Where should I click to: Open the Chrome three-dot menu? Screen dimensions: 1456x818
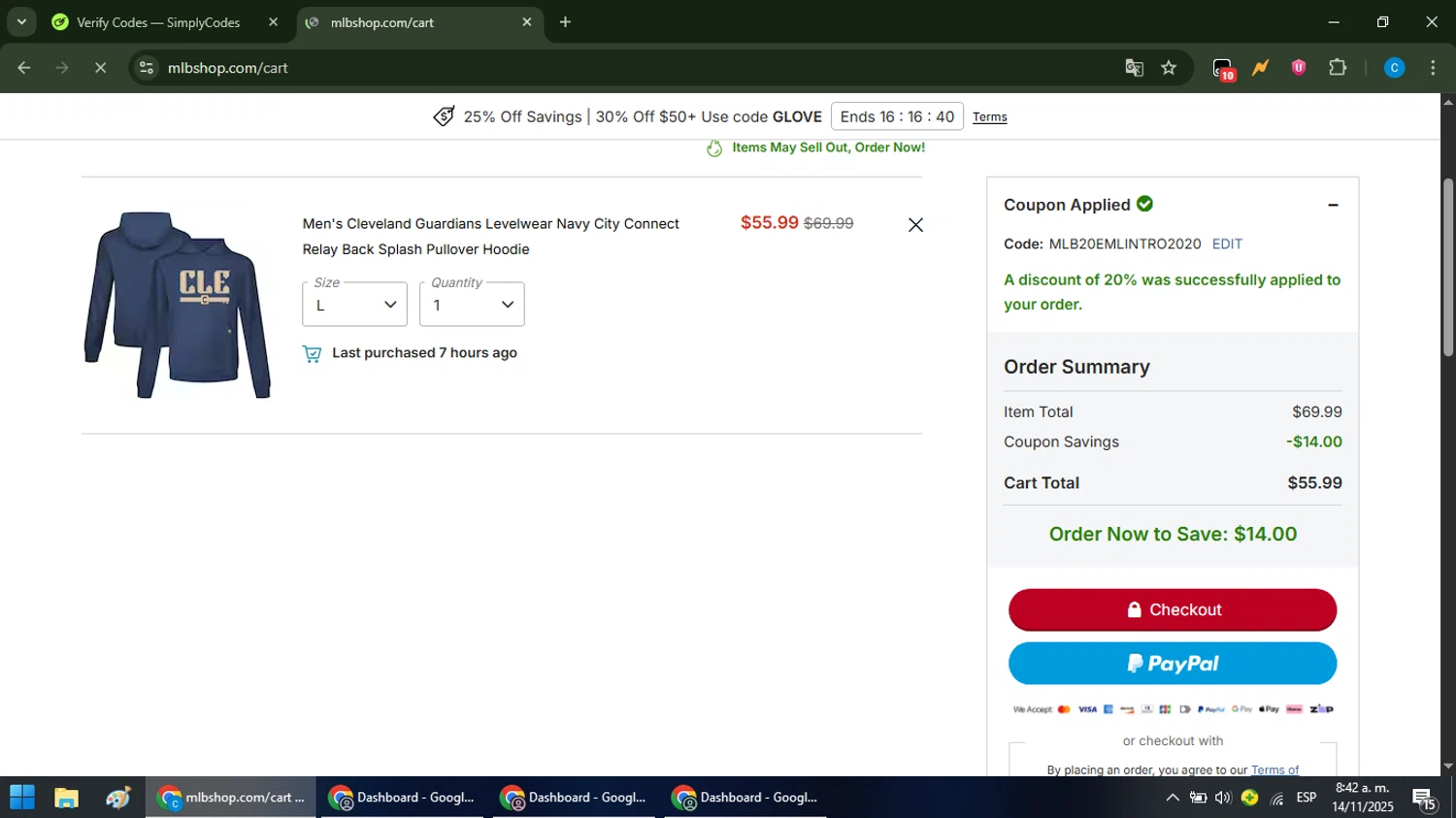tap(1433, 68)
